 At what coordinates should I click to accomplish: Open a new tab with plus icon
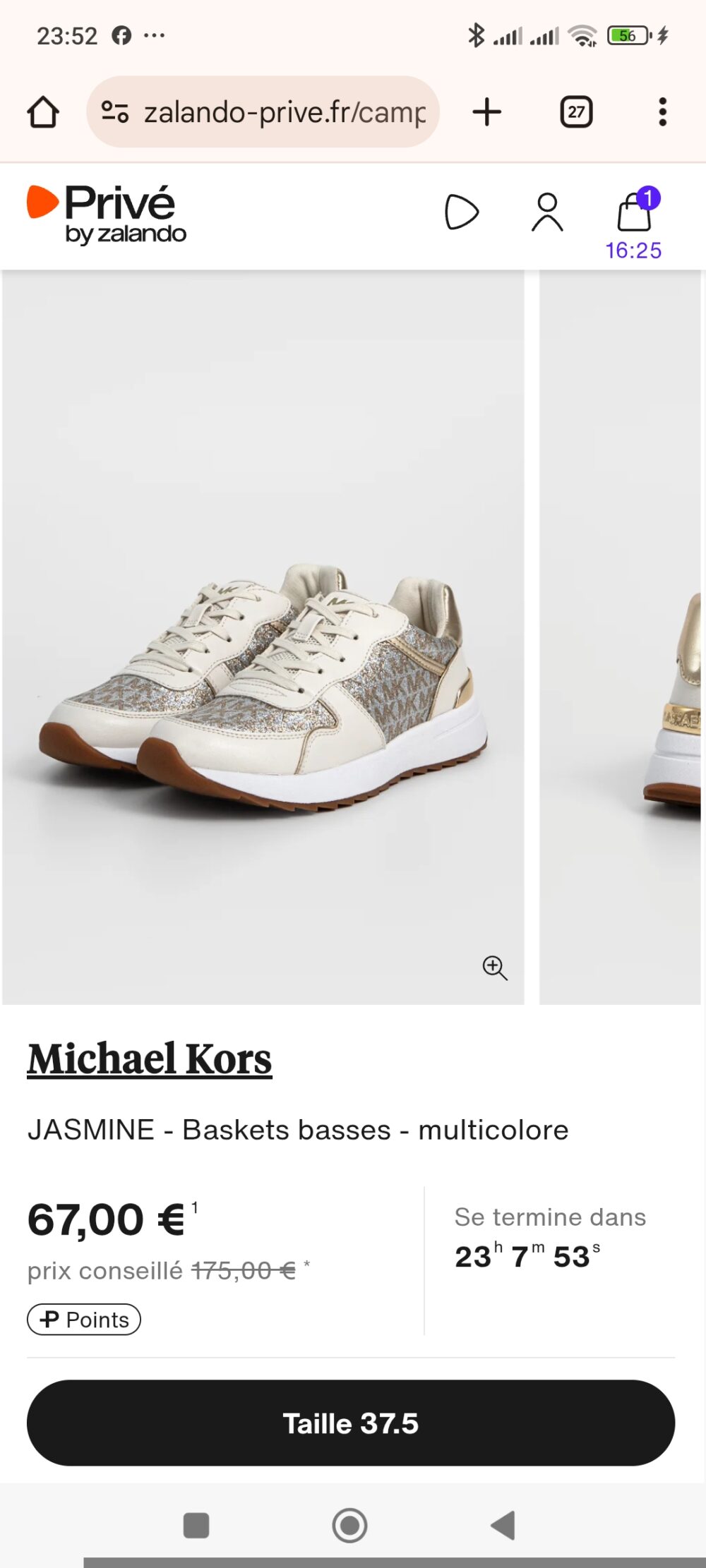click(x=487, y=112)
